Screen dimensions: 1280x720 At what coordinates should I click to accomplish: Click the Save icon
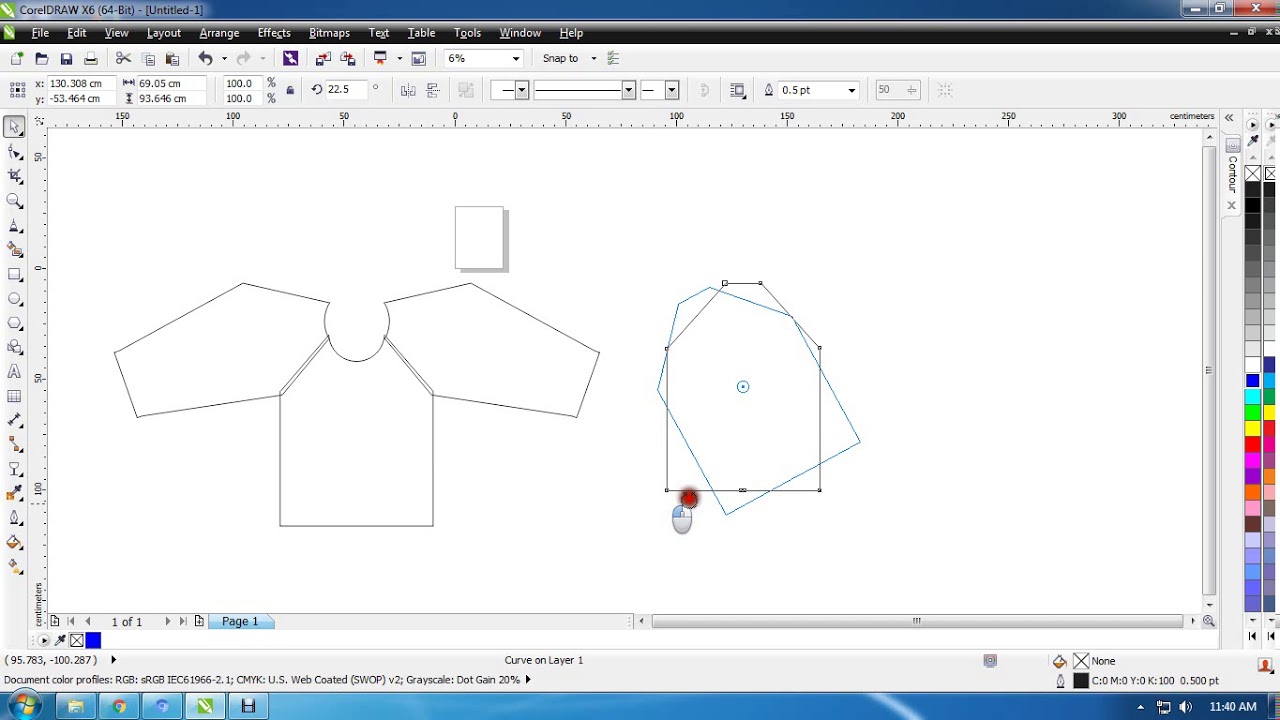(x=66, y=59)
